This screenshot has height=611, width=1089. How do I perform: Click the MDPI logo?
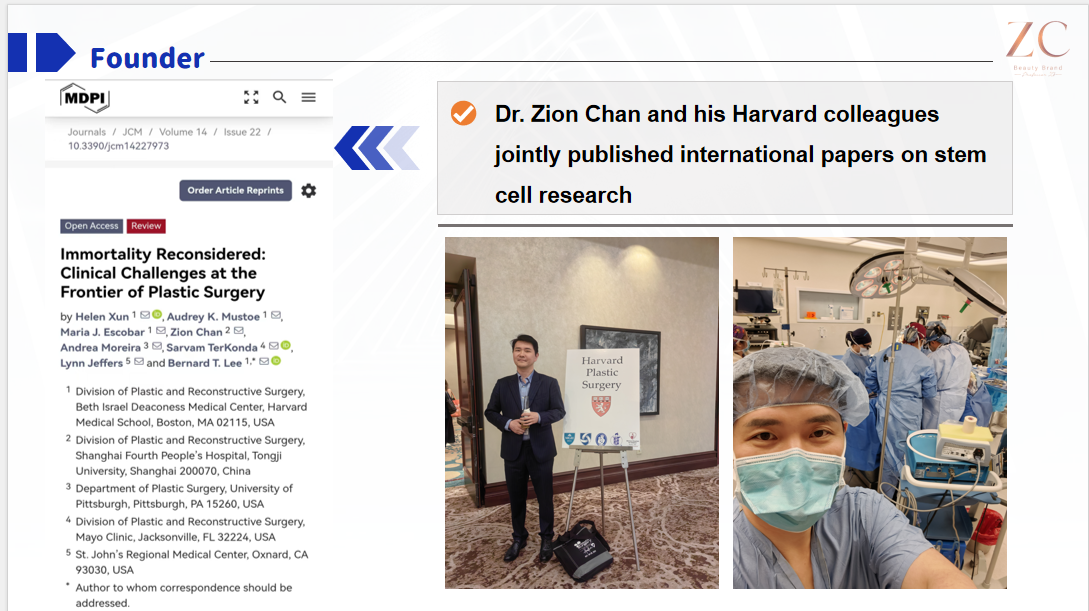84,99
